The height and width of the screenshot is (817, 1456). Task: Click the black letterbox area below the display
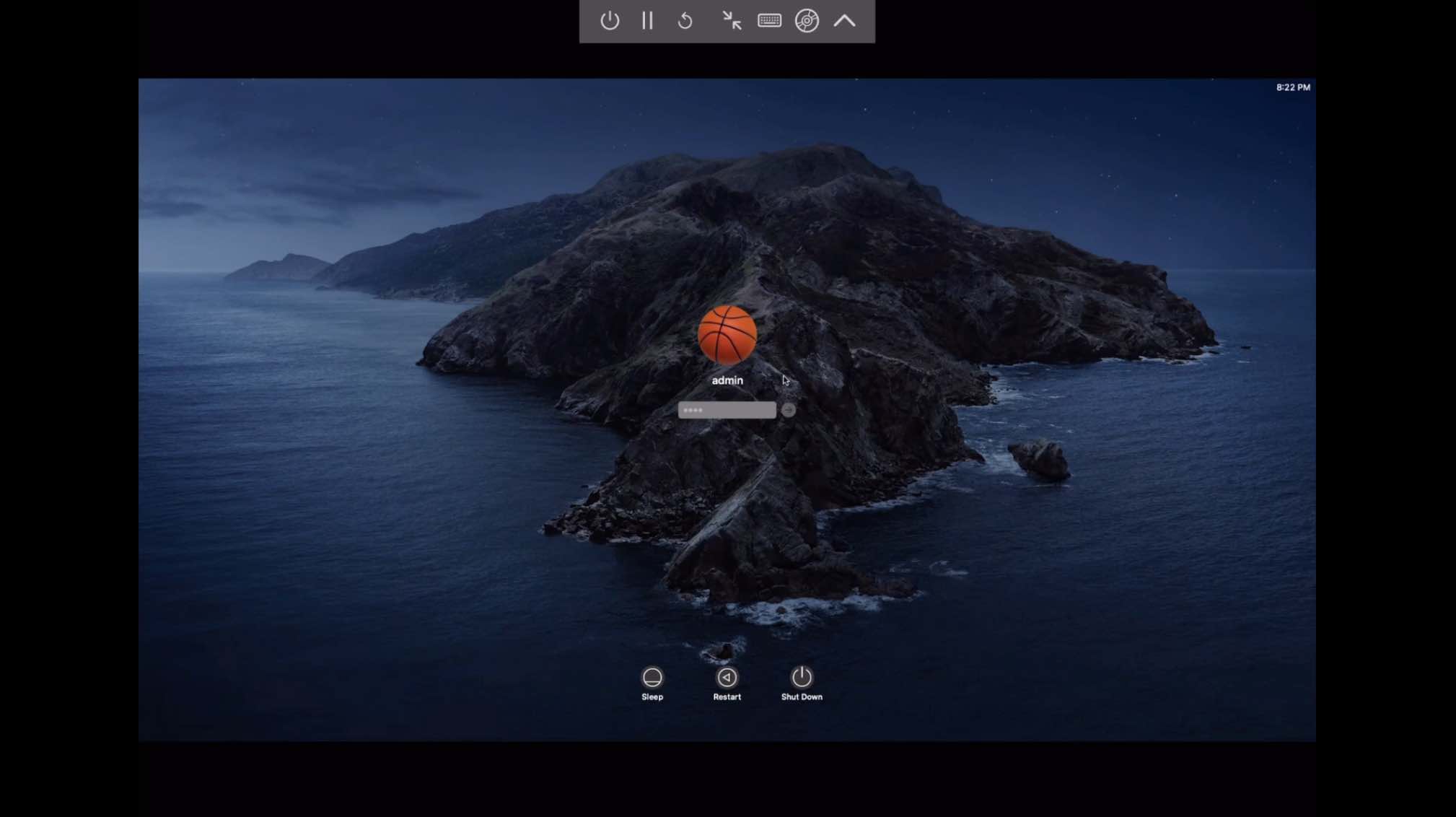pos(727,779)
